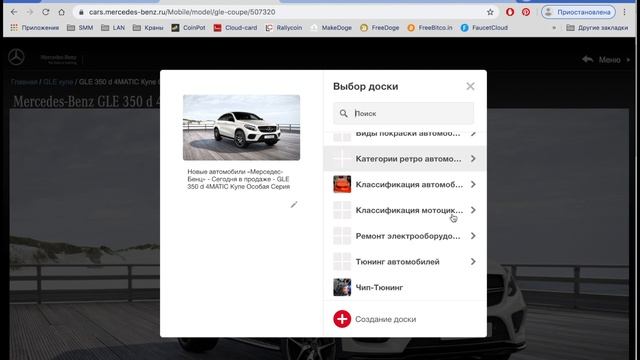The width and height of the screenshot is (640, 360).
Task: Click the pin description text about Мерседес-Бенц
Action: (239, 179)
